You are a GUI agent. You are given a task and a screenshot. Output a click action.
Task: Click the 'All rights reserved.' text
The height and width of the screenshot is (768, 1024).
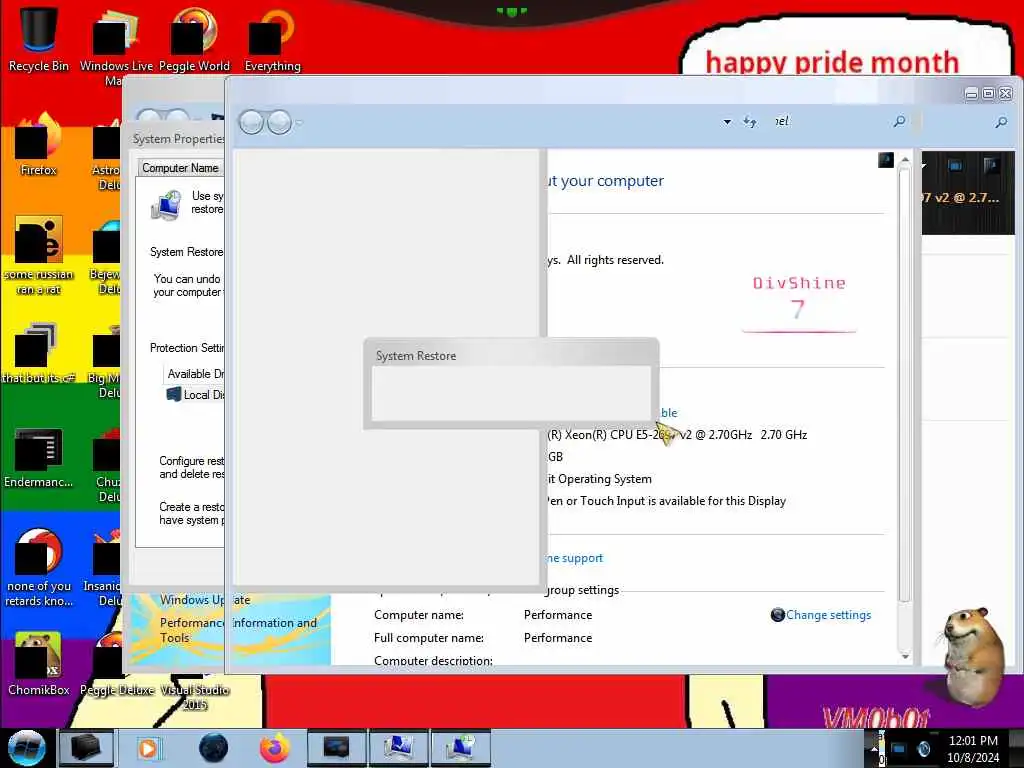click(x=615, y=260)
